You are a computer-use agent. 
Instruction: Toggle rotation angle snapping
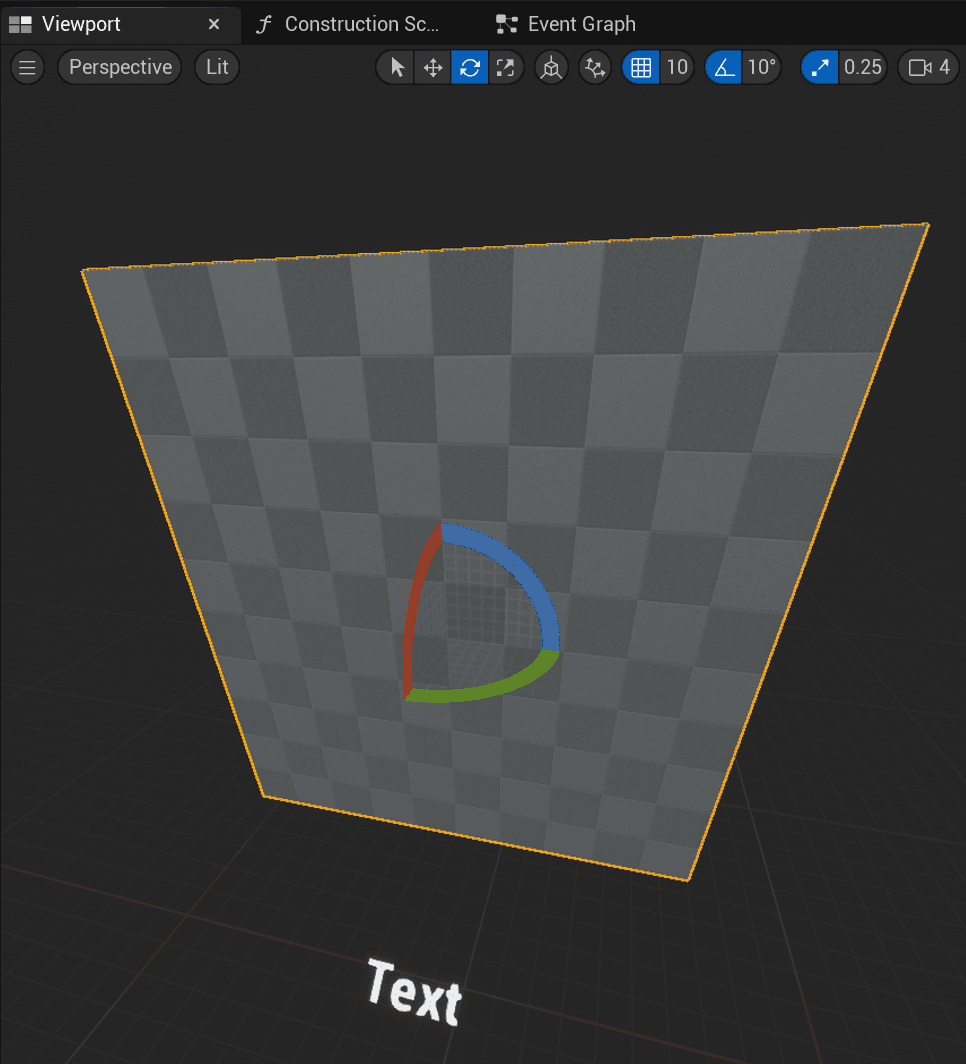[x=723, y=68]
